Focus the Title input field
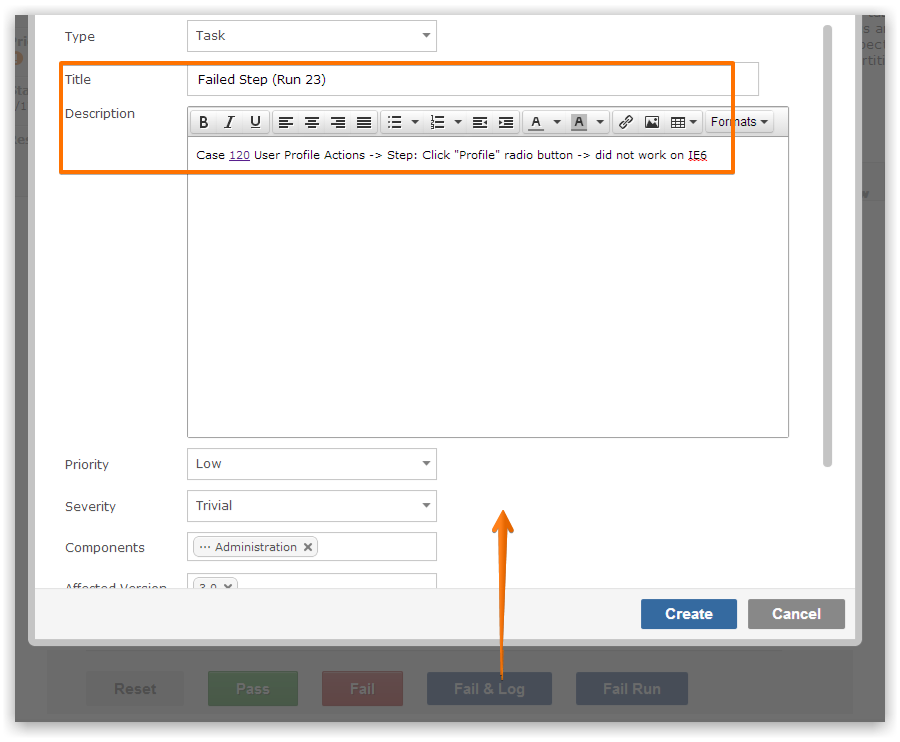The image size is (900, 742). point(473,79)
